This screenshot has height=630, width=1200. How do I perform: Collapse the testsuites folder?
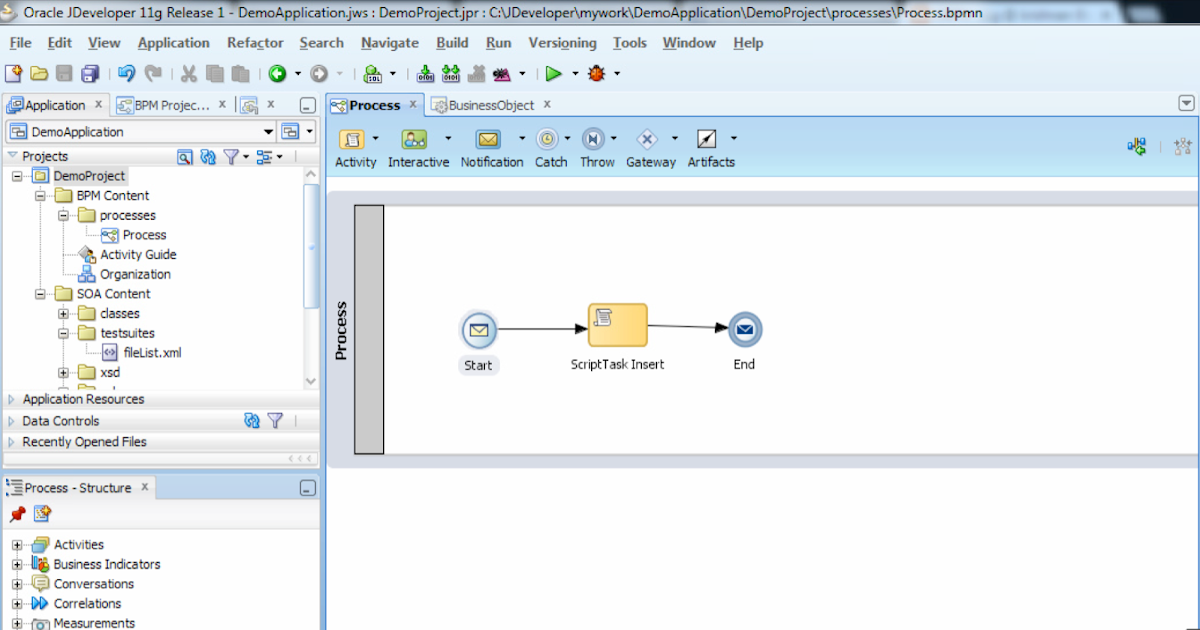[x=63, y=333]
